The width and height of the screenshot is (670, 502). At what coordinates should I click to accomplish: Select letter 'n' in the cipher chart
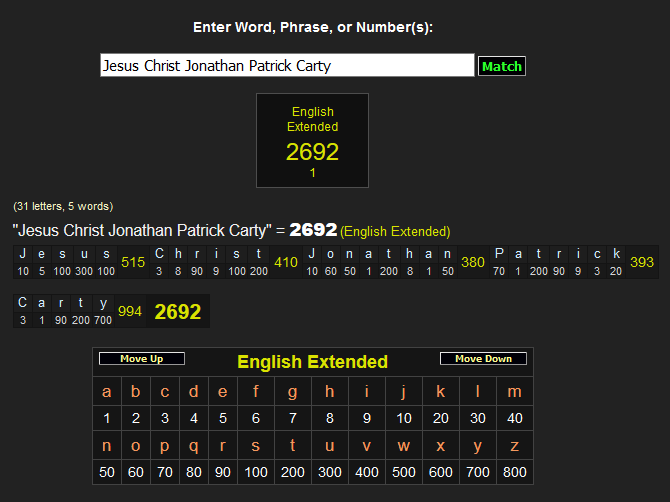(x=107, y=444)
